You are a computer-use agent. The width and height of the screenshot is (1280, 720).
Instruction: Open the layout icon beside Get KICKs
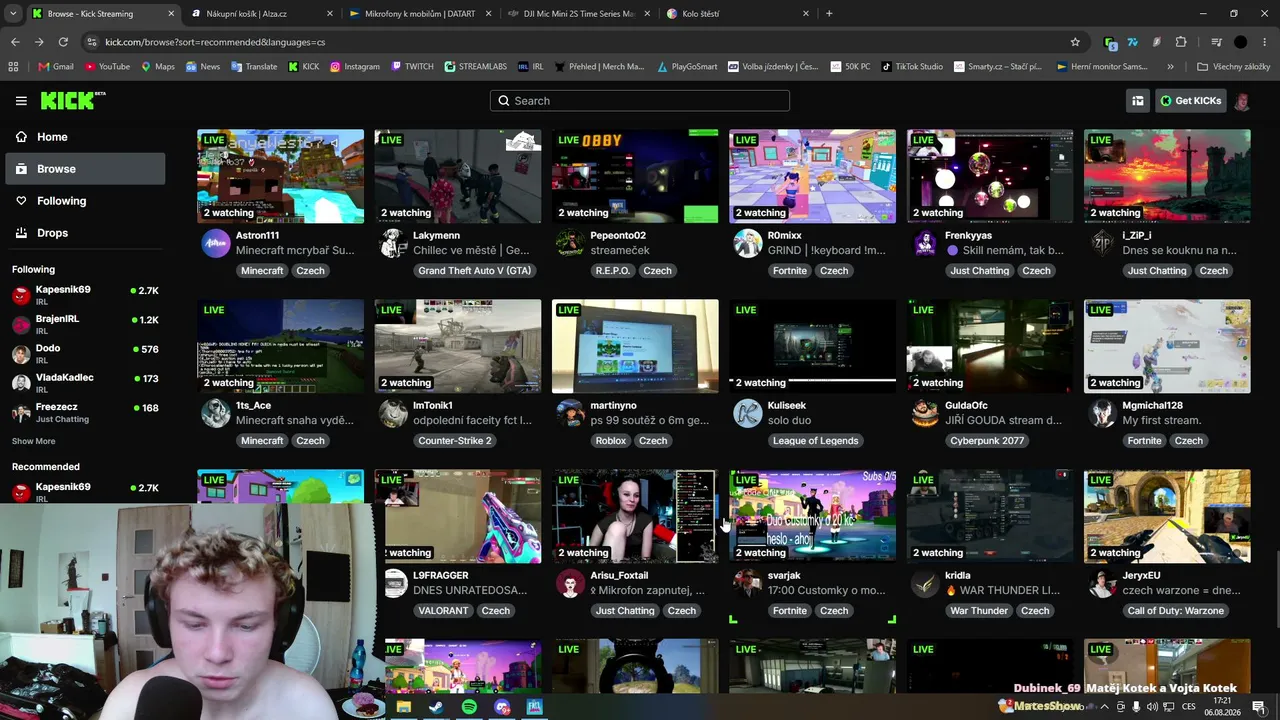click(1137, 101)
